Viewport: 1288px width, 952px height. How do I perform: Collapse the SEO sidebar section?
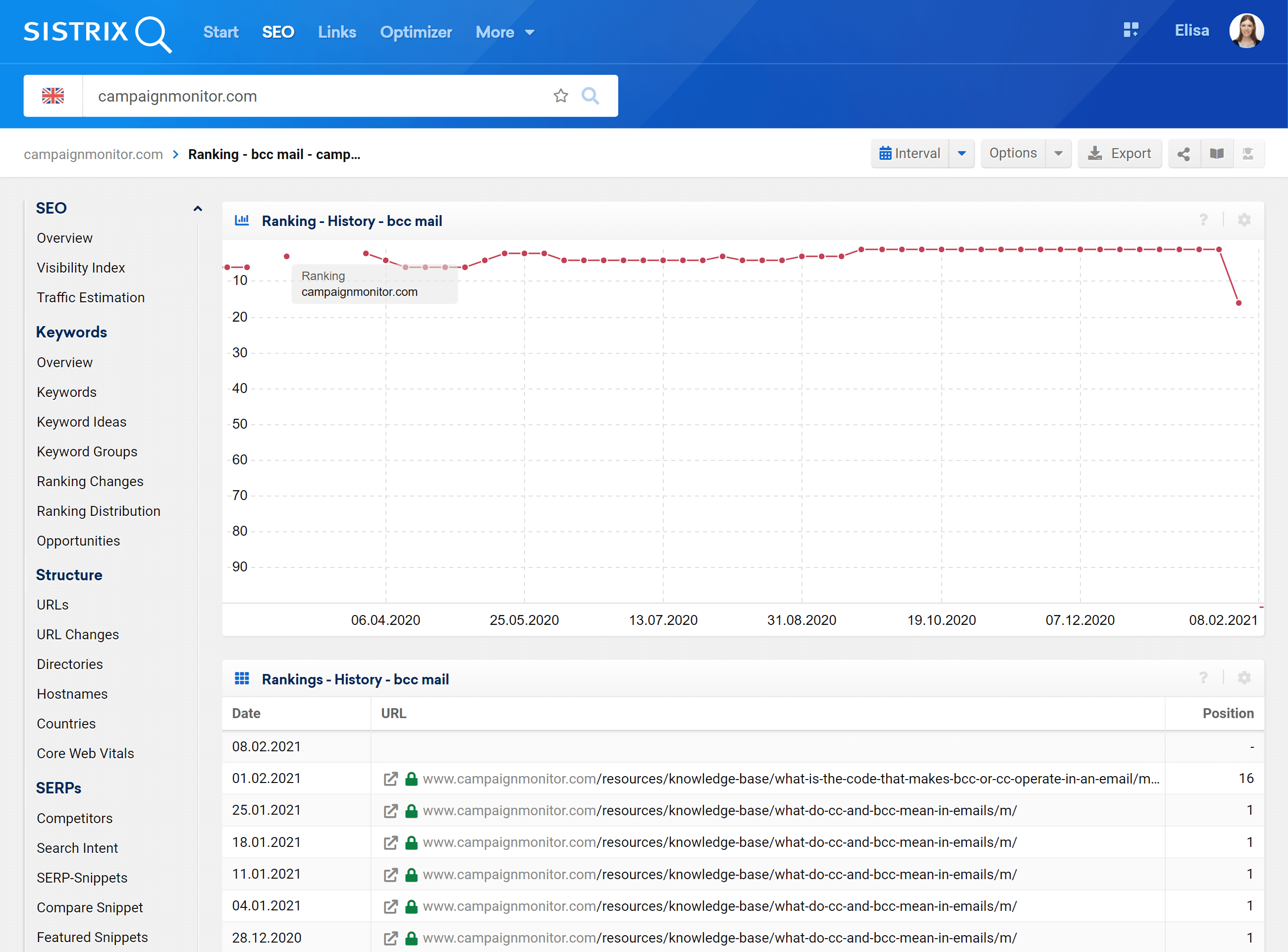pos(198,209)
